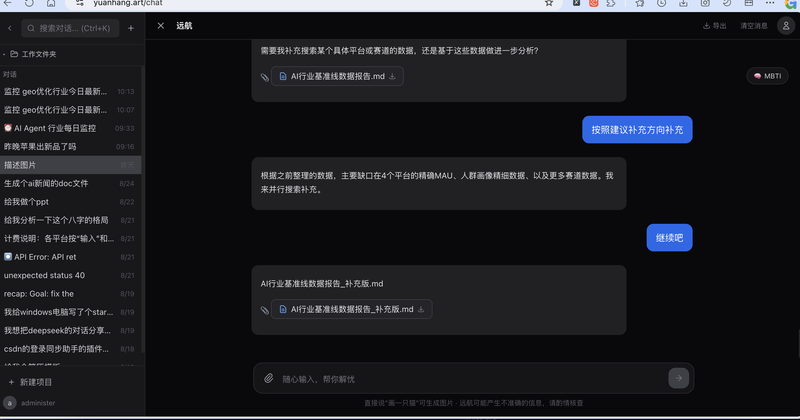Viewport: 800px width, 420px height.
Task: Click the alarm clock icon beside AI Agent 行业每日监控
Action: (x=8, y=128)
